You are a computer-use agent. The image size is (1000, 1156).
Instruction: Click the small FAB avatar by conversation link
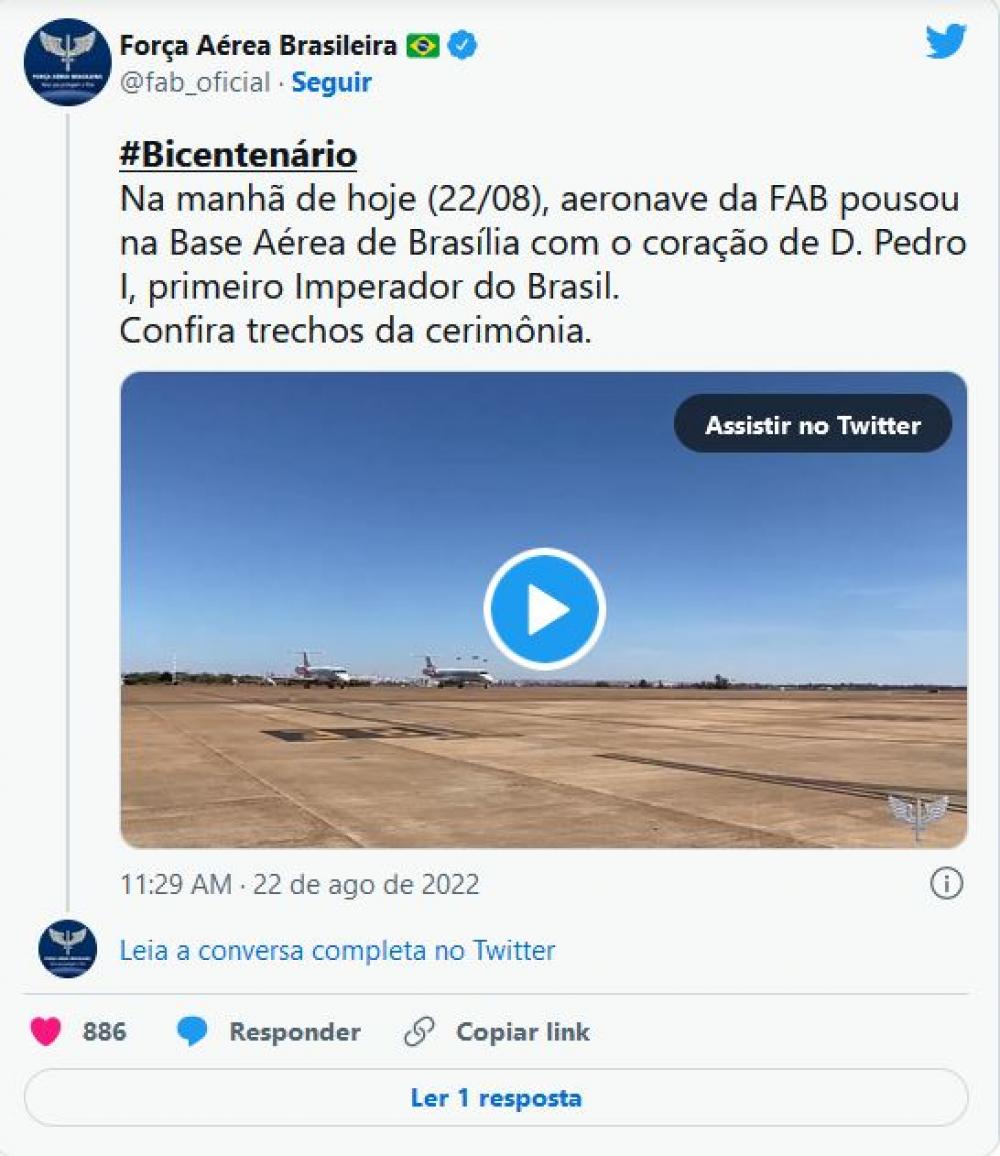pyautogui.click(x=68, y=949)
